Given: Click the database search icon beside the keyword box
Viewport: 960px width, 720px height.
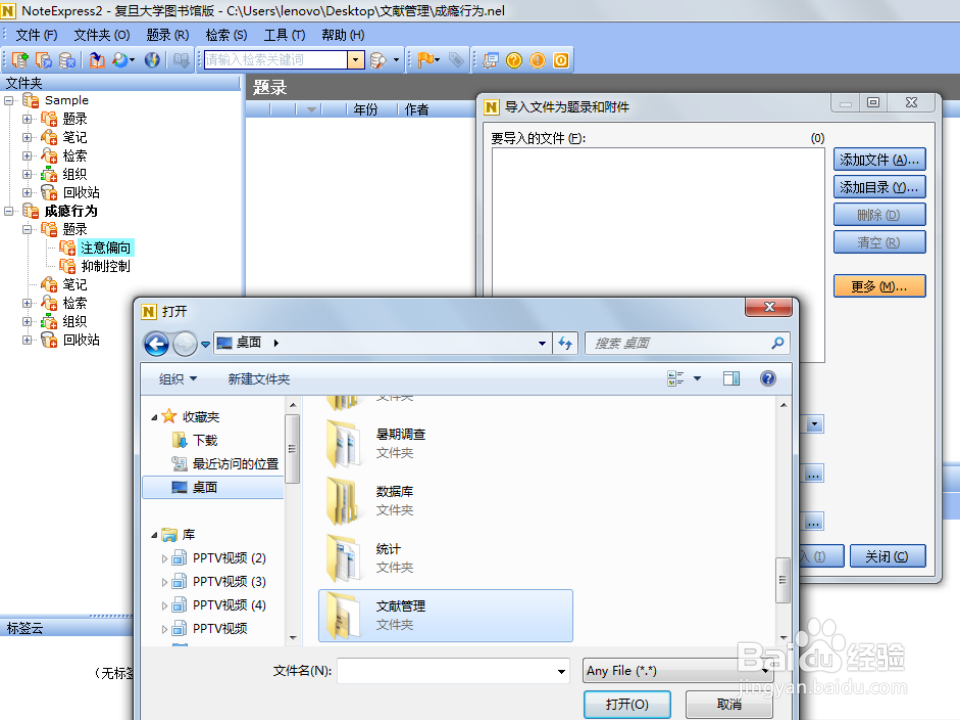Looking at the screenshot, I should click(378, 60).
